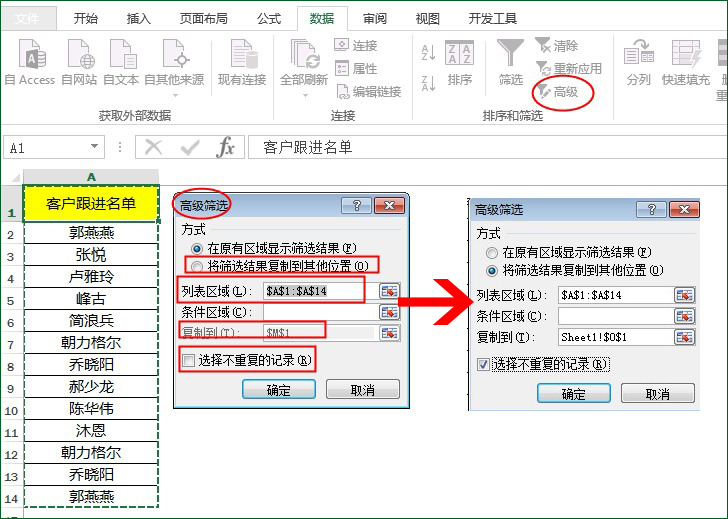Click the 编辑链接 option
This screenshot has height=519, width=728.
point(368,91)
